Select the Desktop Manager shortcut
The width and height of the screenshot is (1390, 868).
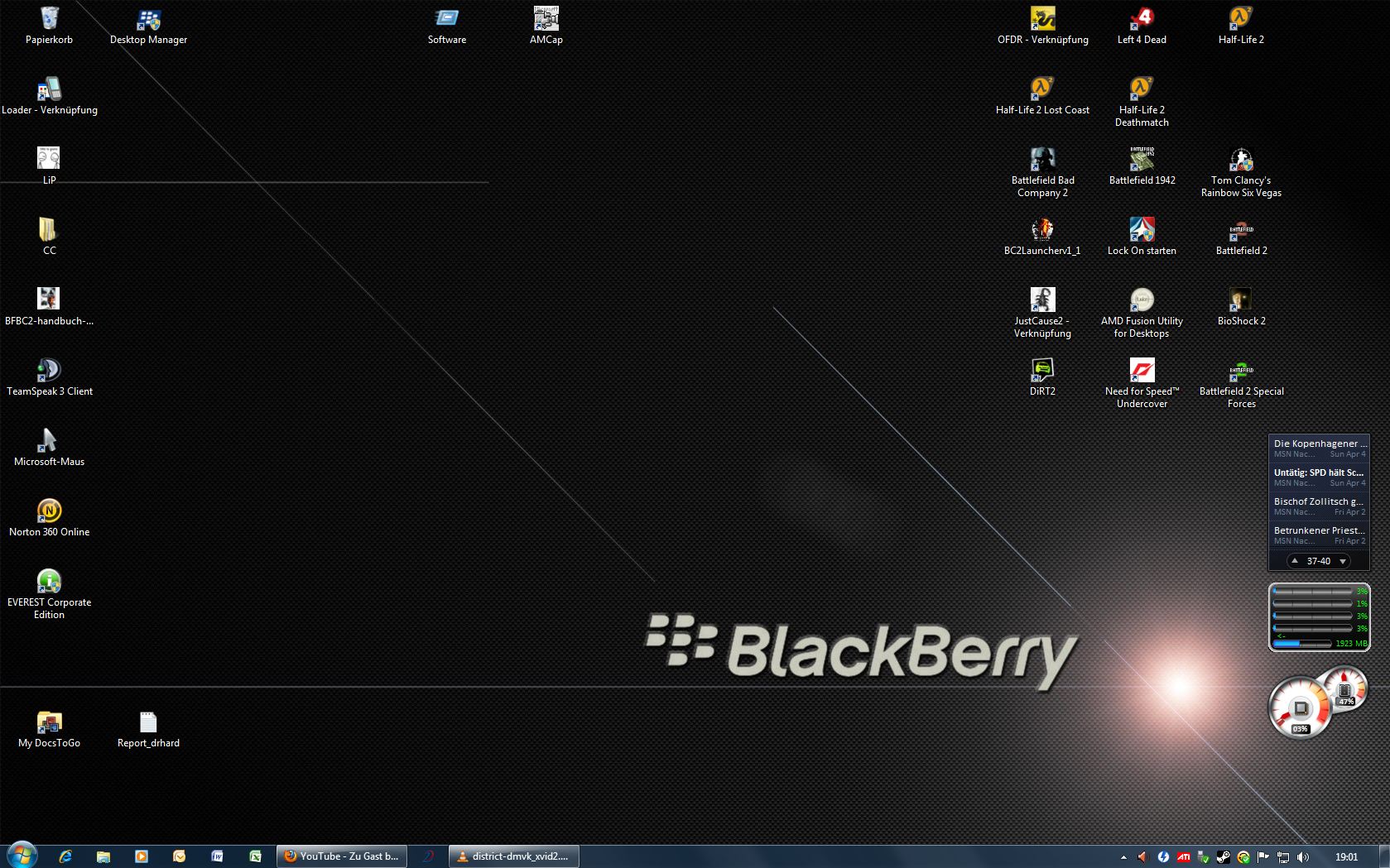[x=148, y=26]
